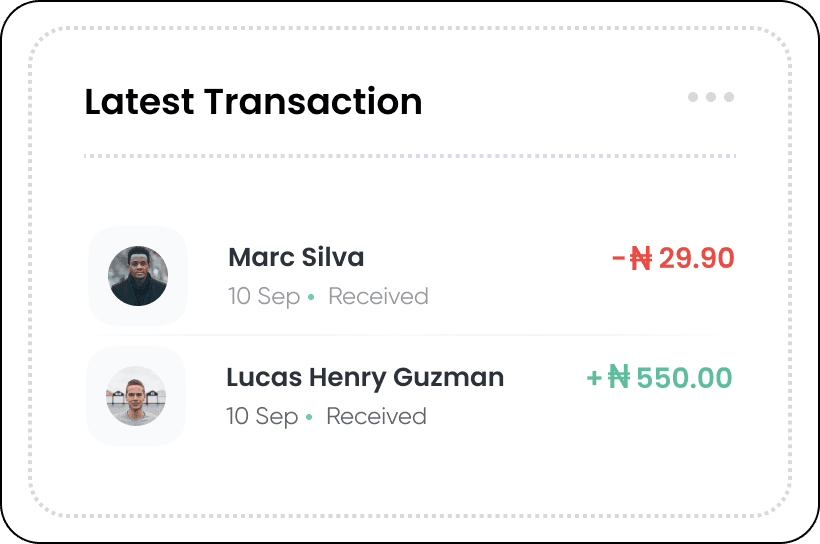
Task: Select the Lucas Henry Guzman name
Action: point(365,377)
